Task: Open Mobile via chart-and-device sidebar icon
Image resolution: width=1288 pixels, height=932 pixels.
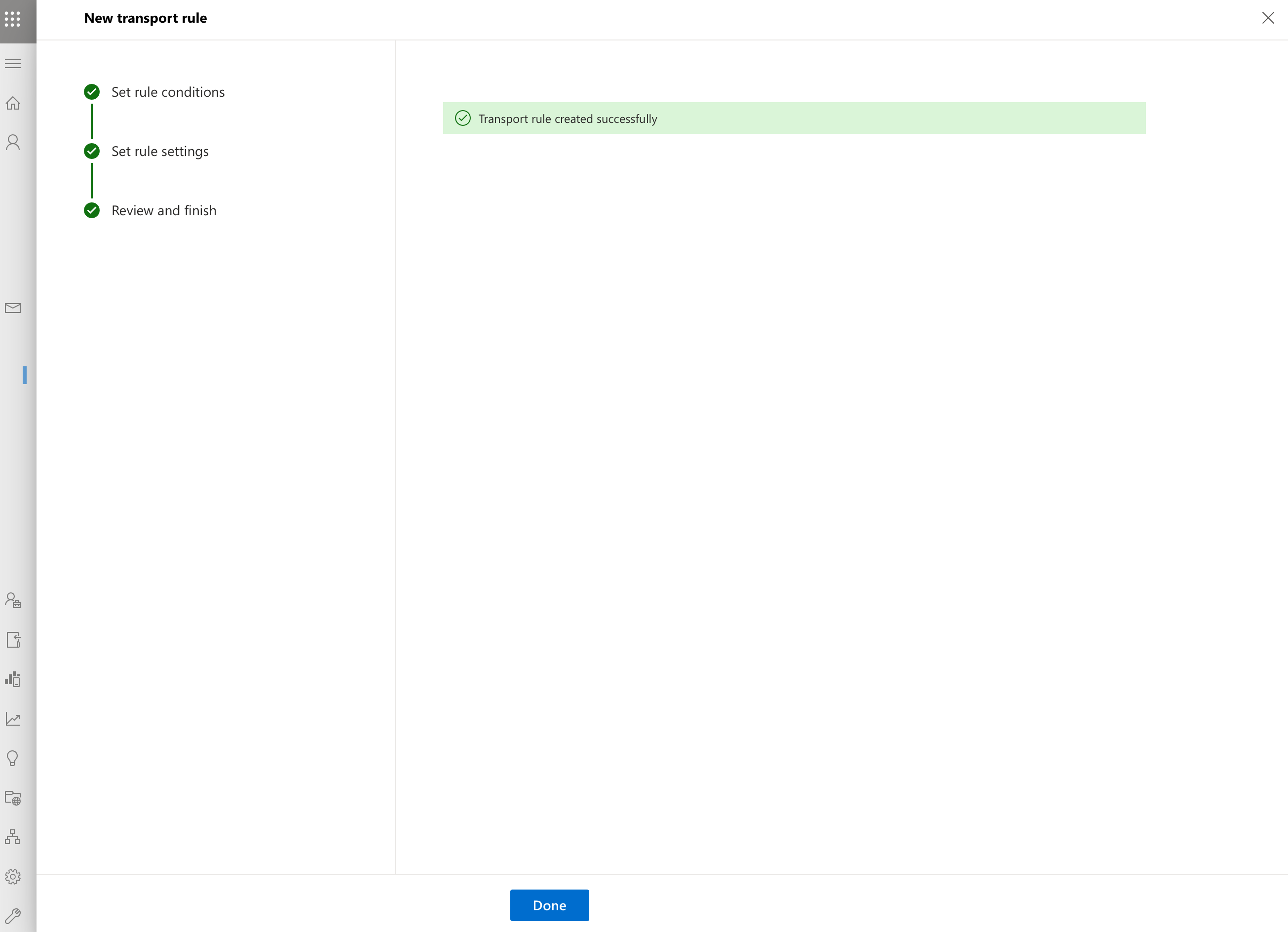Action: pos(12,679)
